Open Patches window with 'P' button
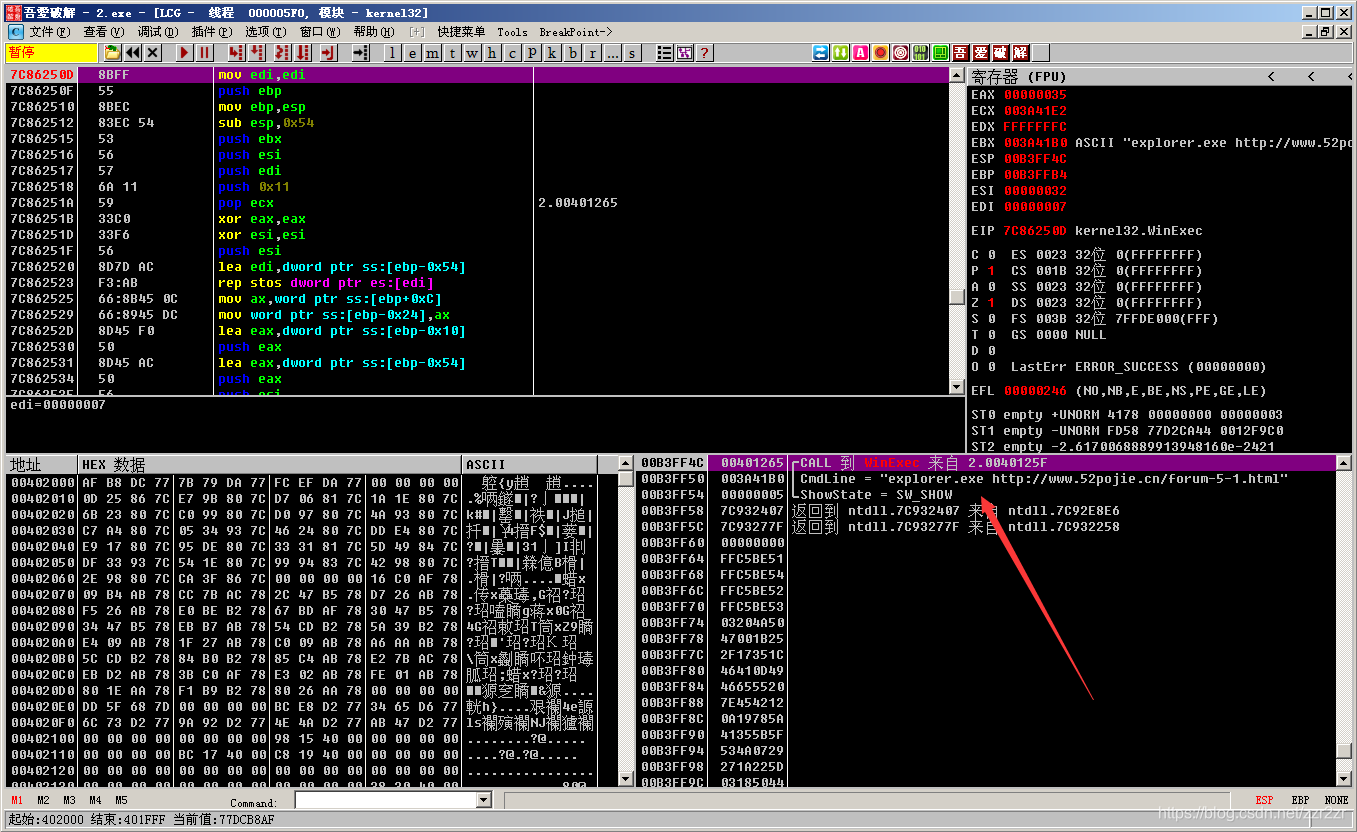The height and width of the screenshot is (832, 1357). [532, 53]
